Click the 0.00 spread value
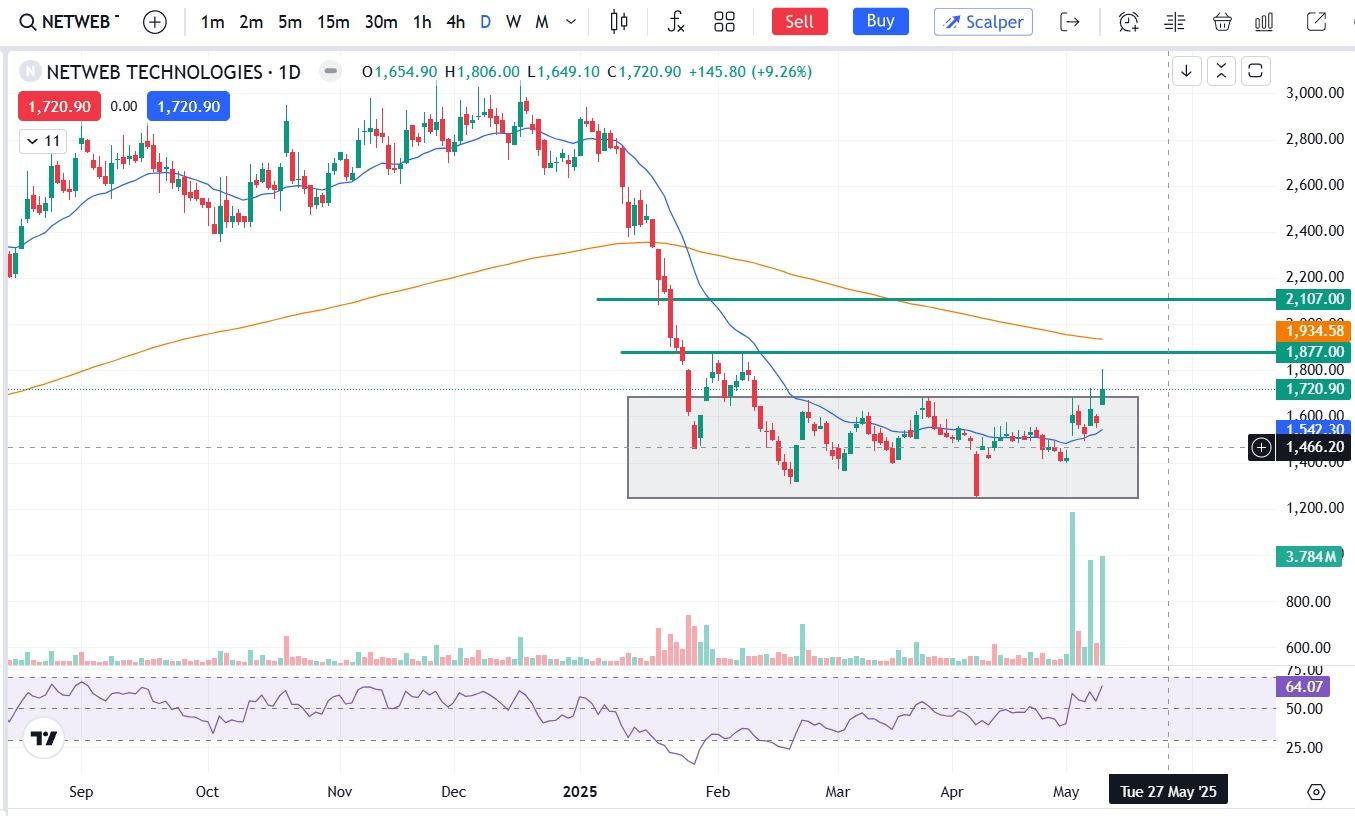 pyautogui.click(x=123, y=106)
